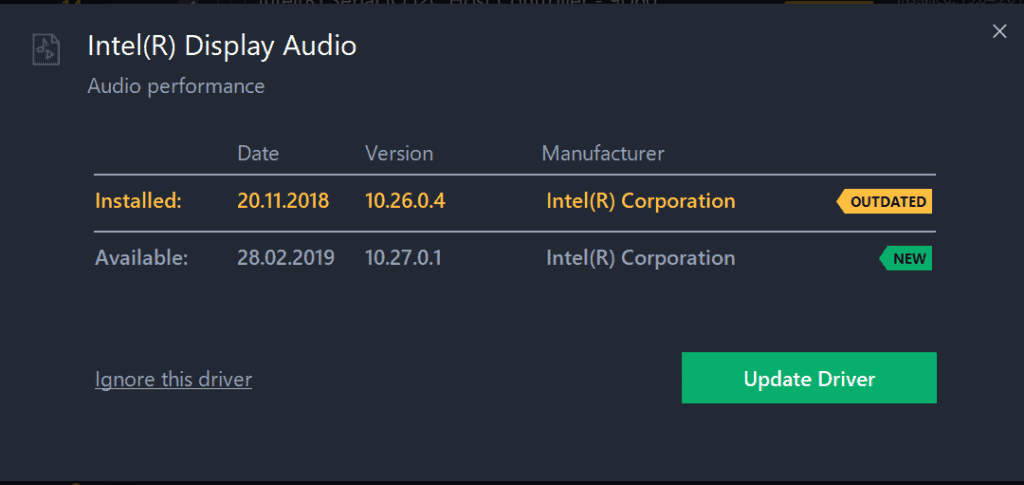The width and height of the screenshot is (1024, 485).
Task: Click the Version column header
Action: (x=399, y=153)
